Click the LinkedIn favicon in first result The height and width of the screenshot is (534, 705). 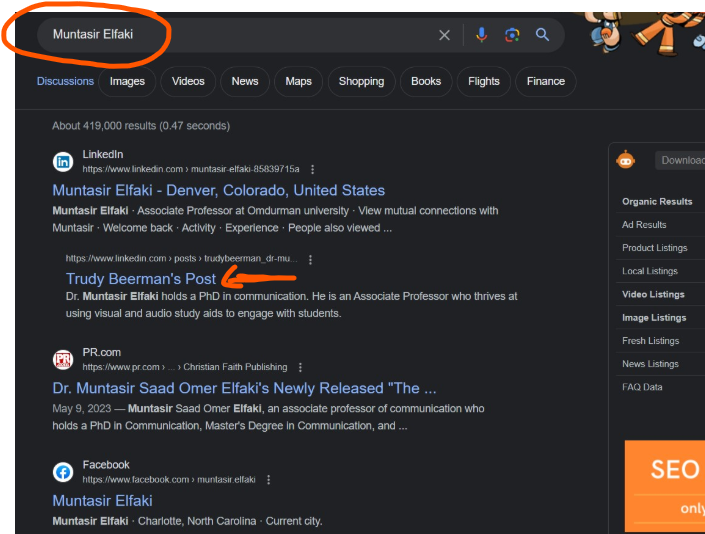[63, 162]
